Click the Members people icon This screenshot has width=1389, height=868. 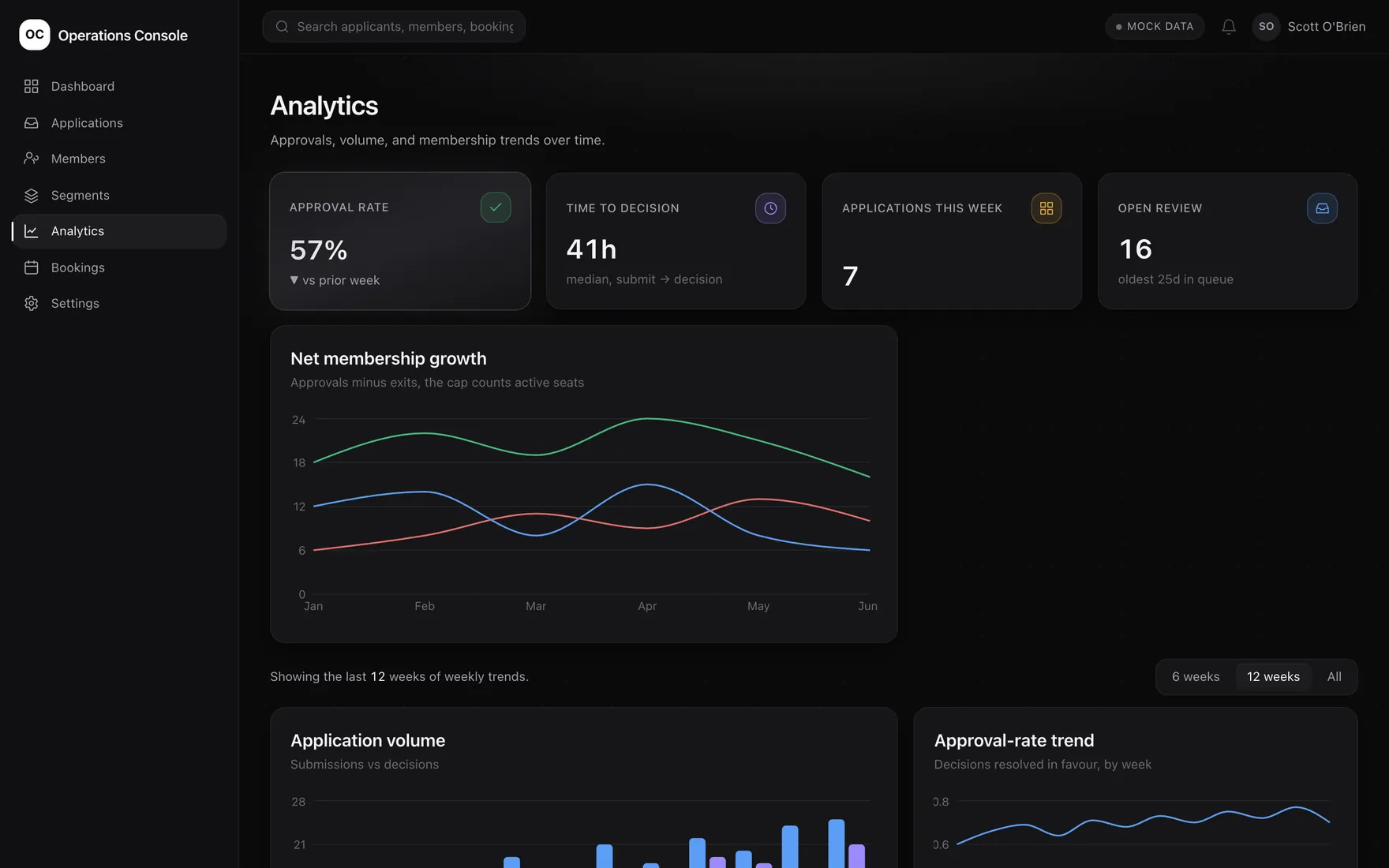[32, 159]
